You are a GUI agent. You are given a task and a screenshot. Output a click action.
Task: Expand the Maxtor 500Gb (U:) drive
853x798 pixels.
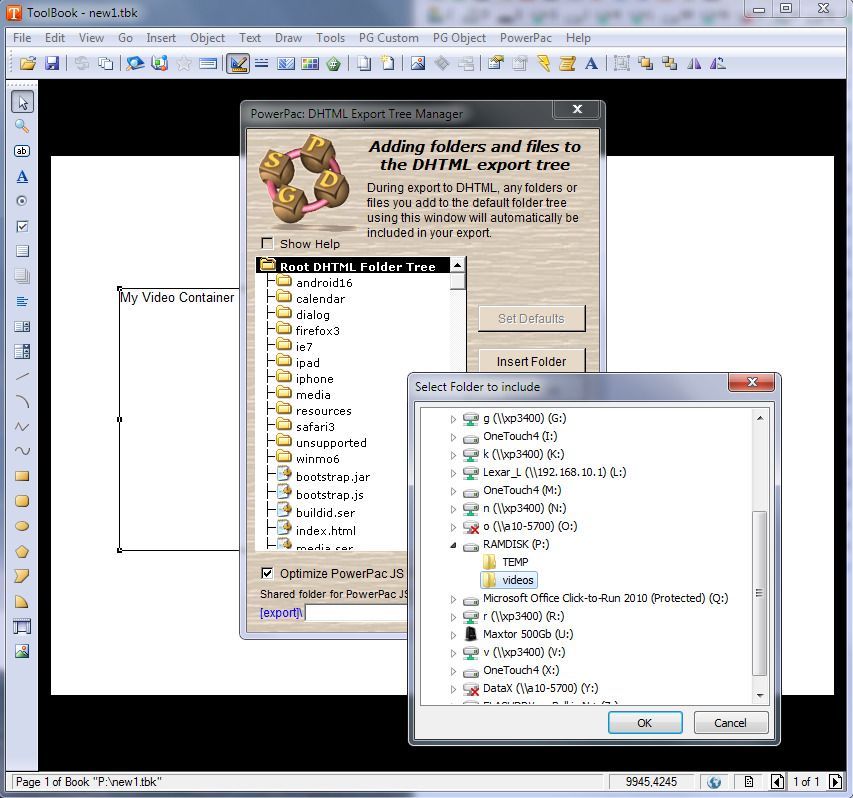coord(453,635)
